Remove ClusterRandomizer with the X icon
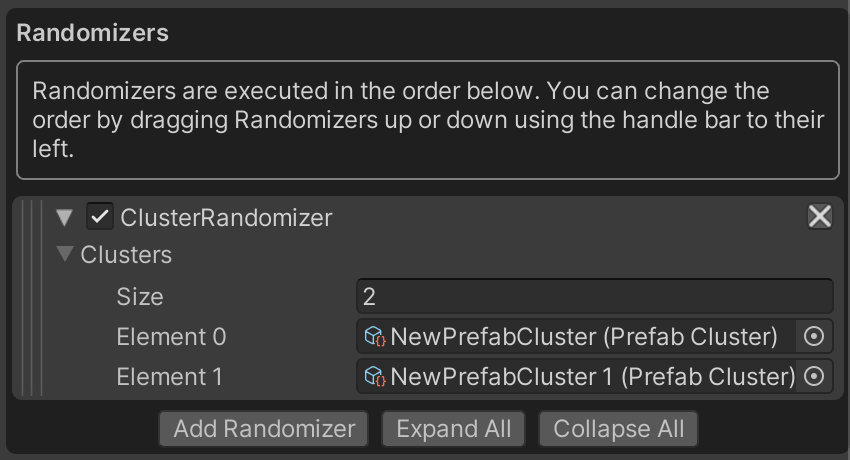 (x=819, y=216)
